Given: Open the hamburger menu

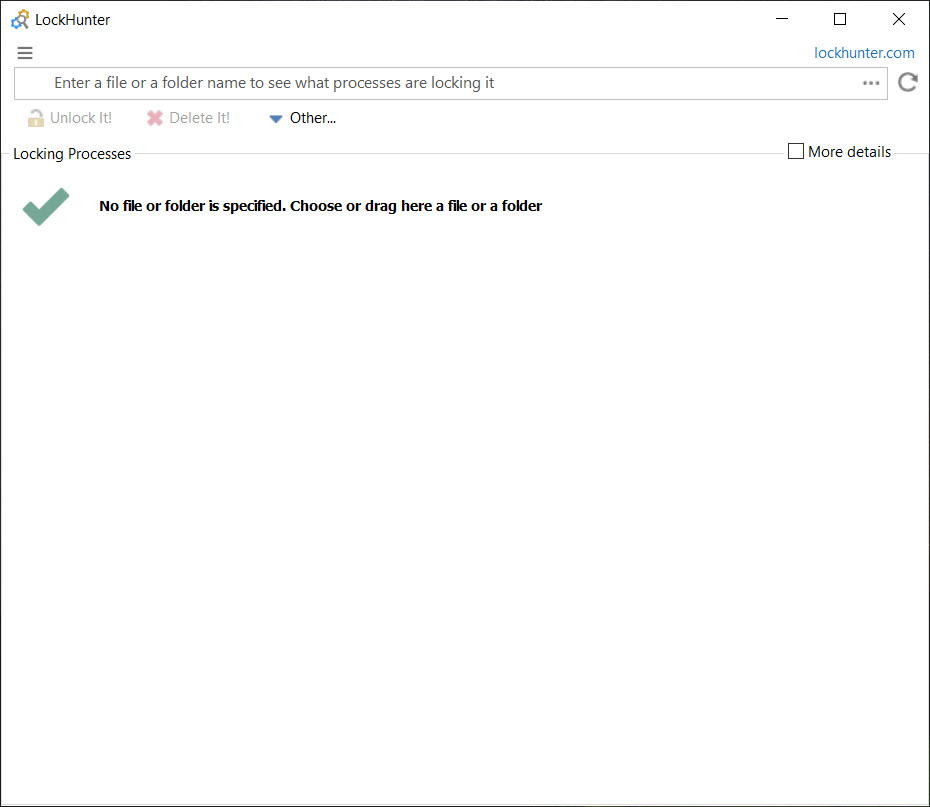Looking at the screenshot, I should (x=25, y=53).
